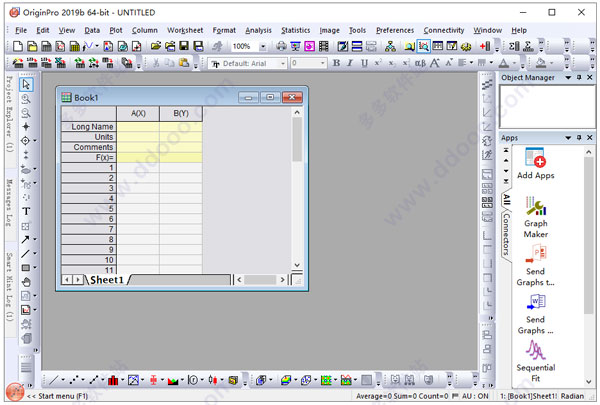Toggle Superscript formatting

pos(378,63)
